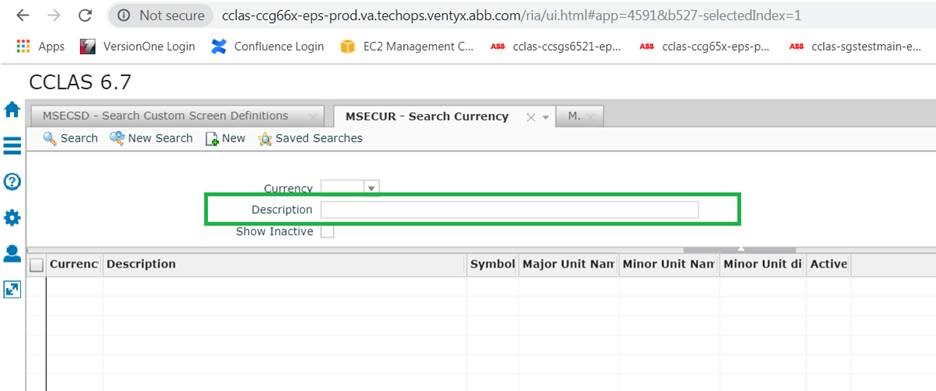
Task: Reload the page with the refresh icon
Action: point(85,16)
